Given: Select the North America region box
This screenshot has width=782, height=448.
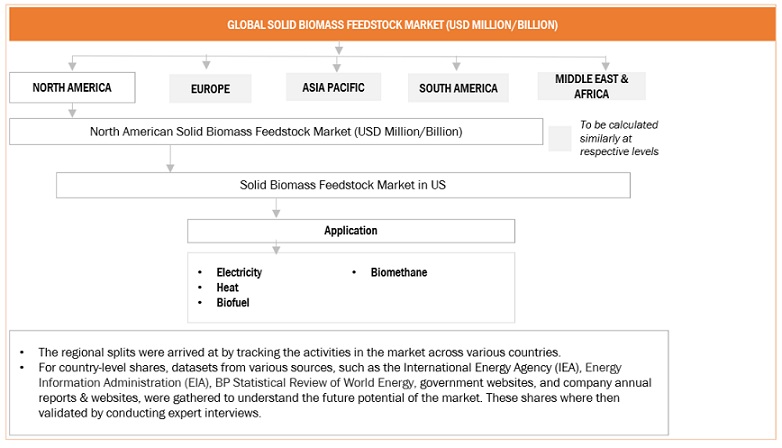Looking at the screenshot, I should pyautogui.click(x=71, y=88).
